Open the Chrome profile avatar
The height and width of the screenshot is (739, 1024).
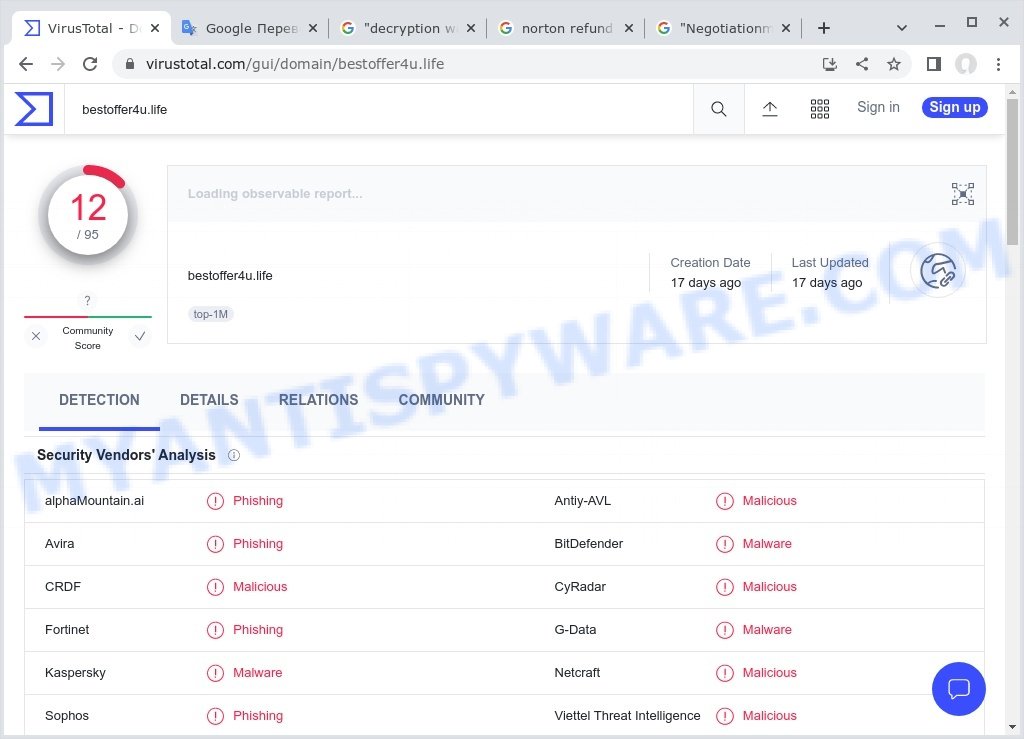point(966,64)
